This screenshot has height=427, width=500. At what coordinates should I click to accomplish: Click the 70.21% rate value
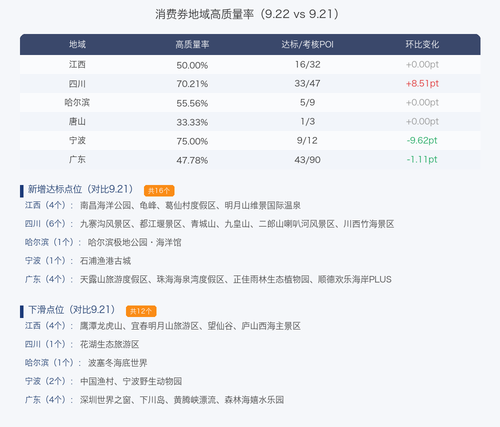point(192,84)
